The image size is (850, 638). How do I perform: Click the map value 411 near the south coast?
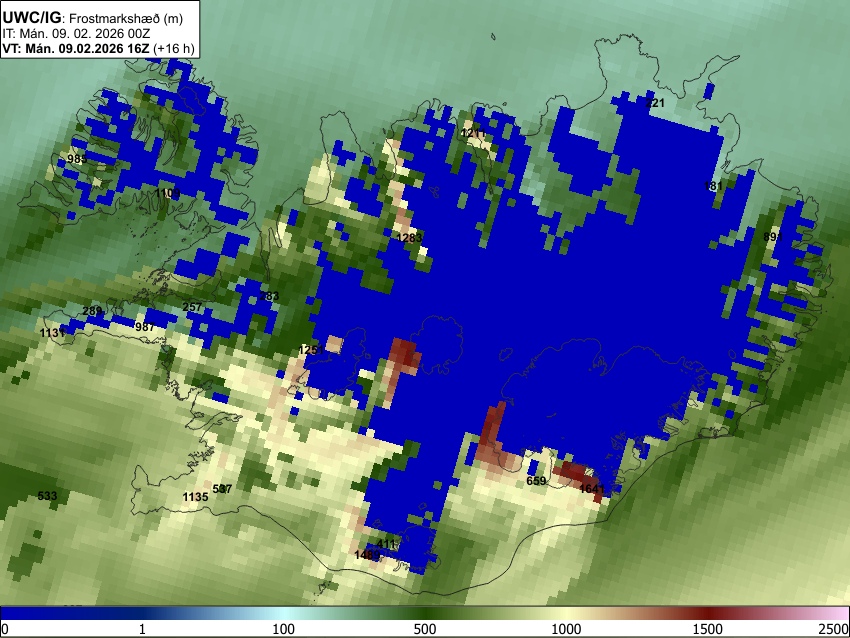(386, 544)
